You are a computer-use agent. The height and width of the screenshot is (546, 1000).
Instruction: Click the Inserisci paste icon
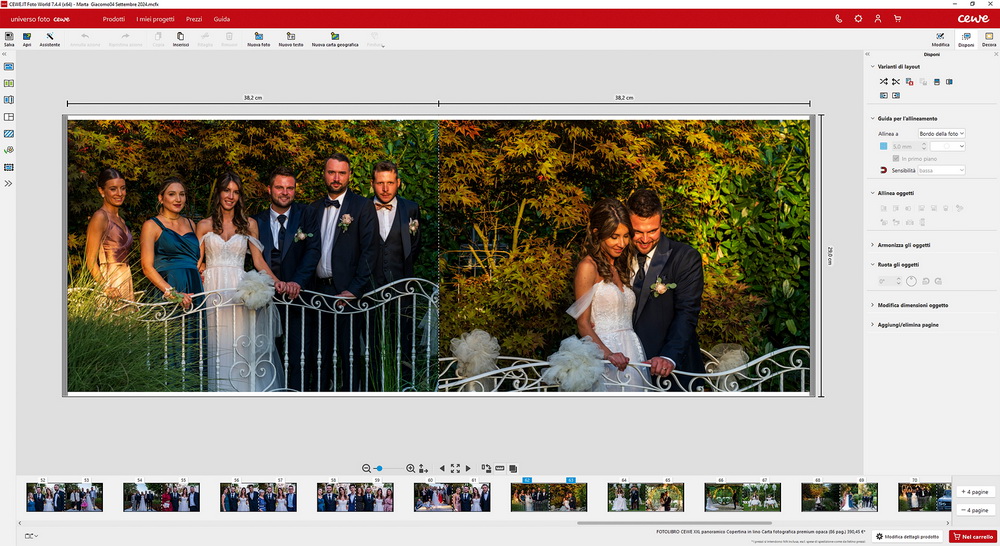click(x=180, y=36)
